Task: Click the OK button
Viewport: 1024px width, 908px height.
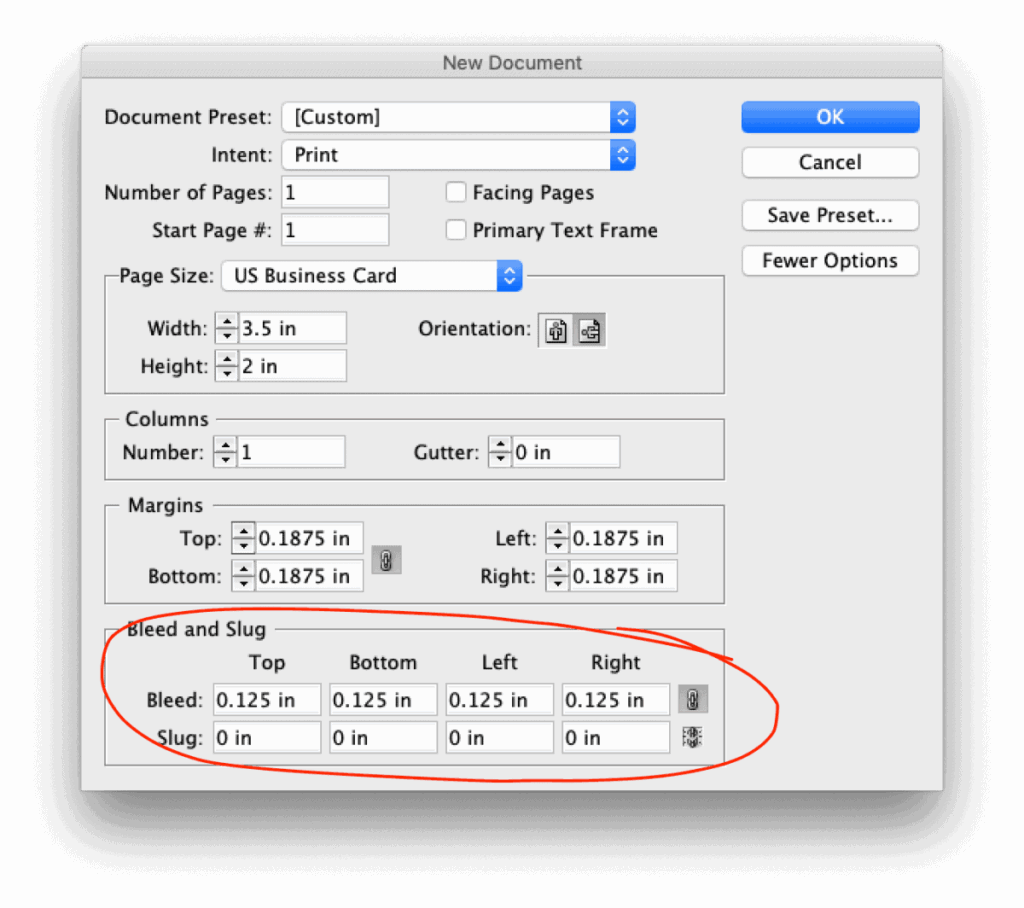Action: [x=830, y=117]
